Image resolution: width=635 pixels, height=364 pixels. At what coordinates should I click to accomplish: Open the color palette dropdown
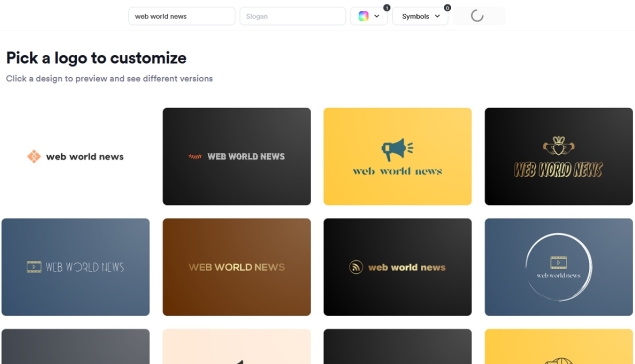pyautogui.click(x=369, y=16)
